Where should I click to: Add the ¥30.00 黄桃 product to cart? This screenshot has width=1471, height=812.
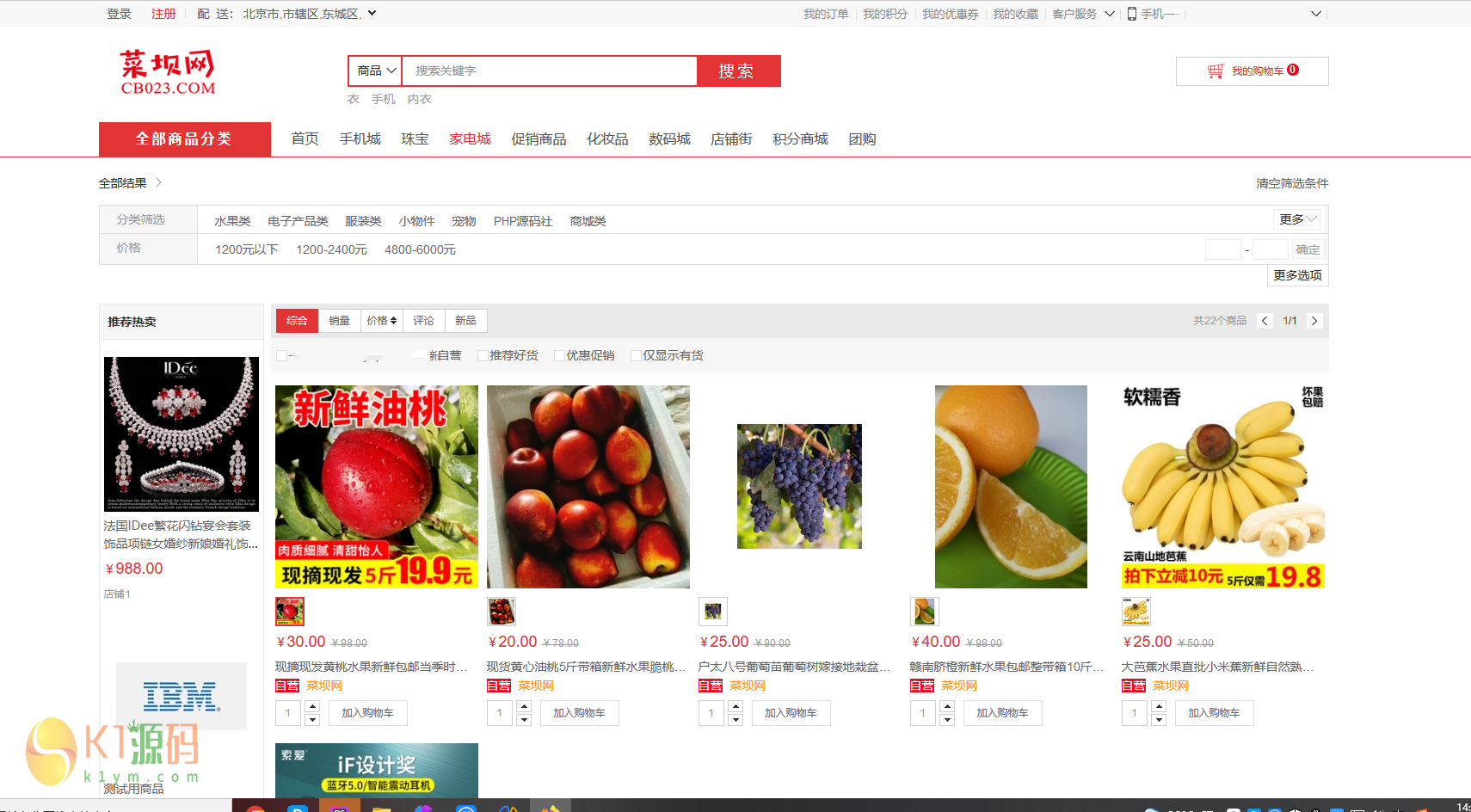click(367, 713)
